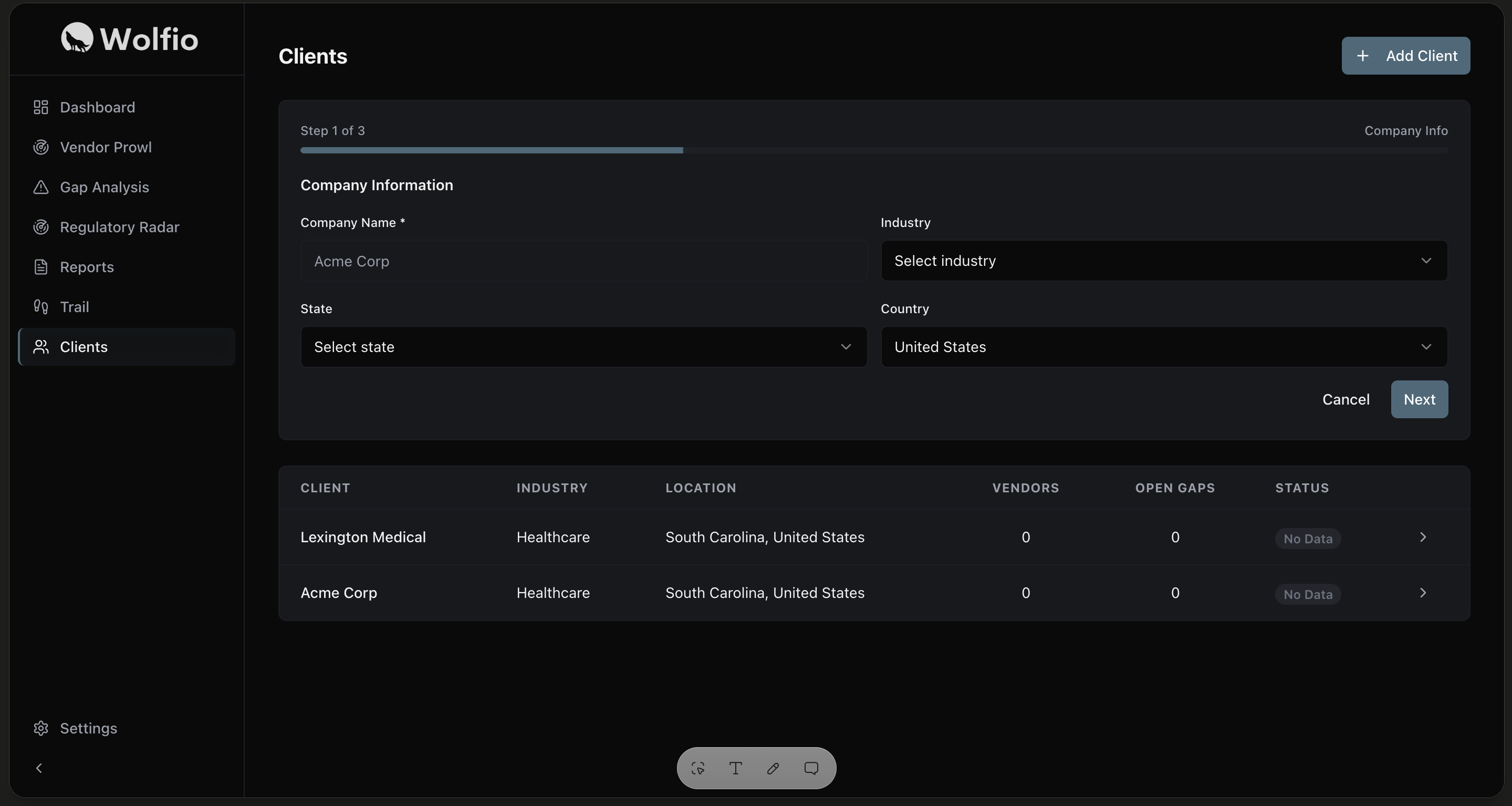
Task: Click the Trail footprints icon
Action: [x=40, y=307]
